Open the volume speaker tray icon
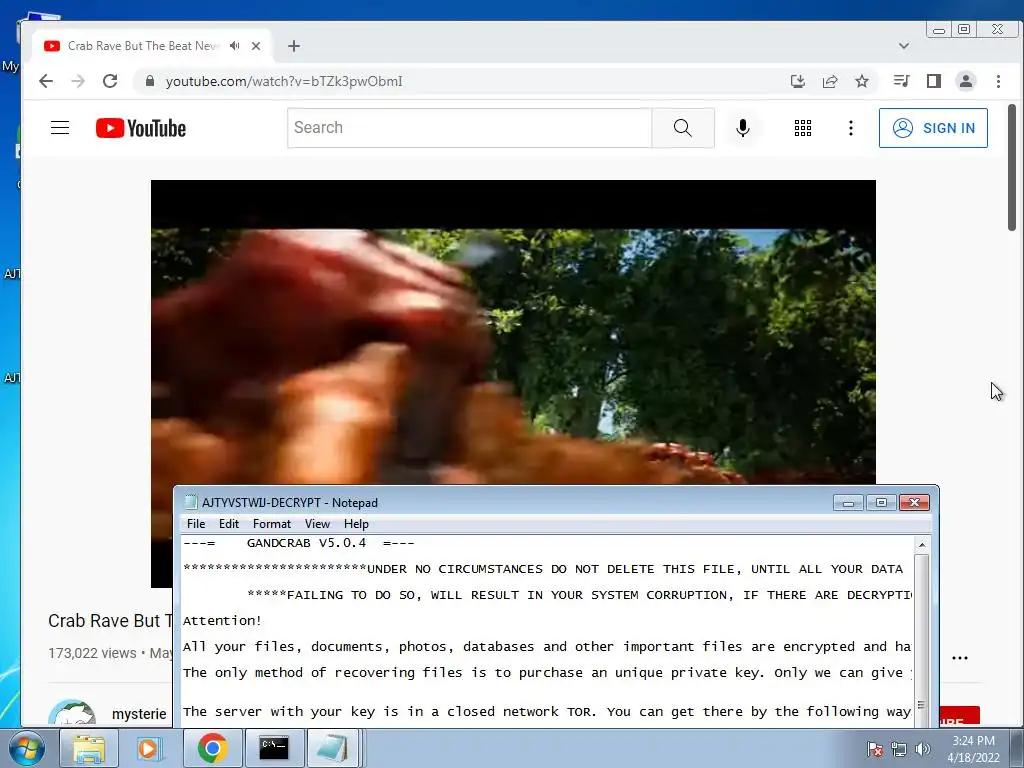 [923, 749]
